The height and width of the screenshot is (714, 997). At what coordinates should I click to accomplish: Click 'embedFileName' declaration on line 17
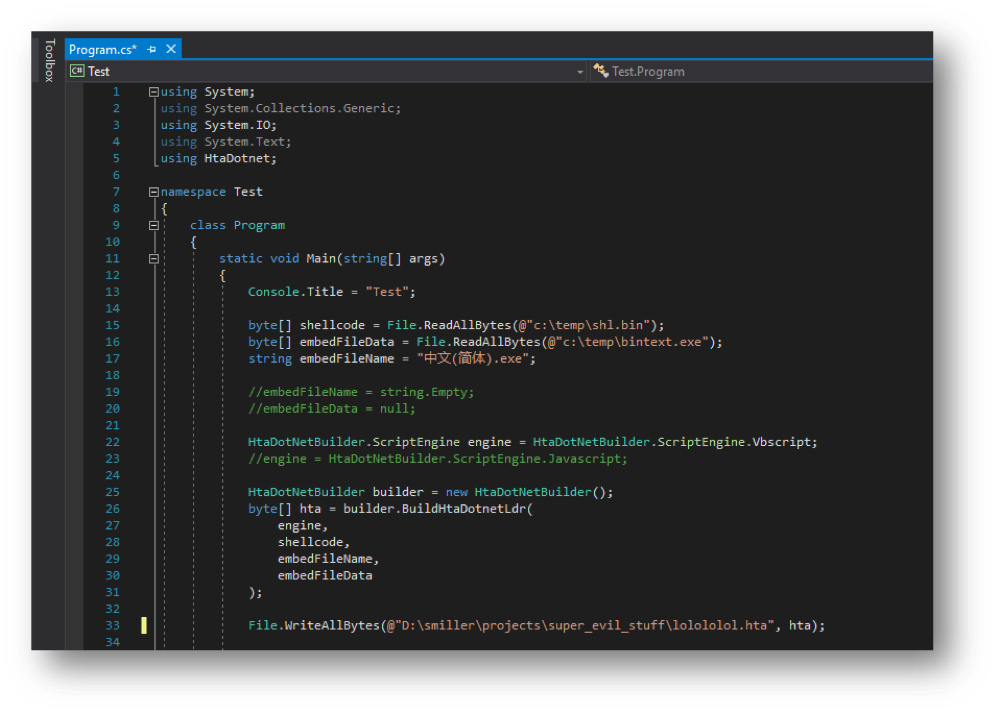tap(347, 359)
